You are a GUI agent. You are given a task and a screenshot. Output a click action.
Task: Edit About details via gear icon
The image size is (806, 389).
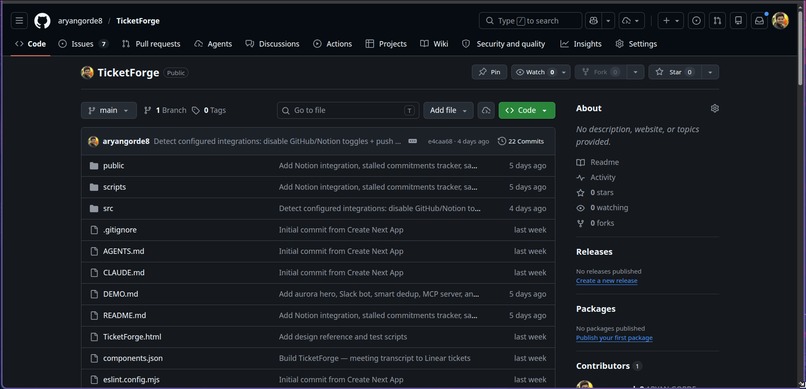(715, 108)
